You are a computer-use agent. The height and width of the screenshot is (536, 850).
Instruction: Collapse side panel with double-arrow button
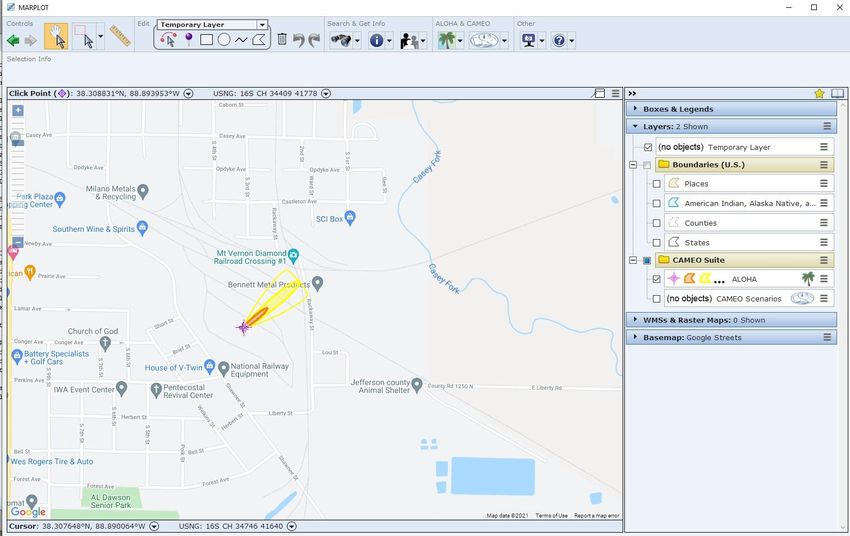coord(632,93)
